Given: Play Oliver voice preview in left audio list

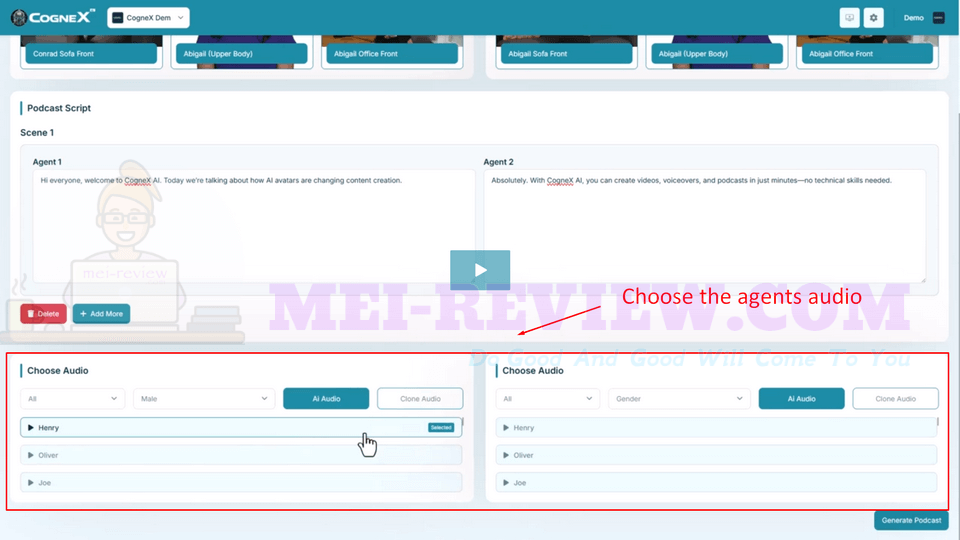Looking at the screenshot, I should 31,455.
